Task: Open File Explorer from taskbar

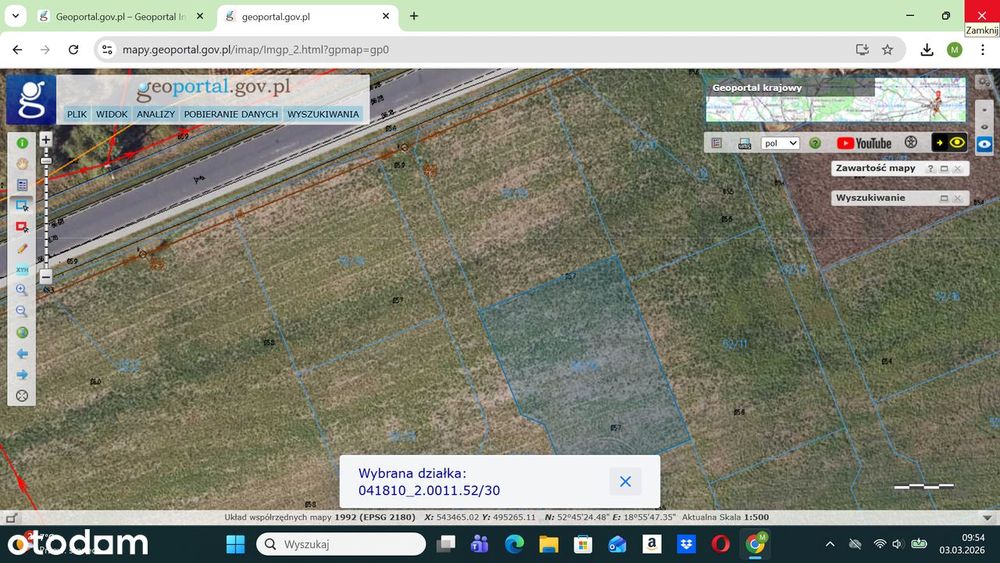Action: click(x=548, y=544)
